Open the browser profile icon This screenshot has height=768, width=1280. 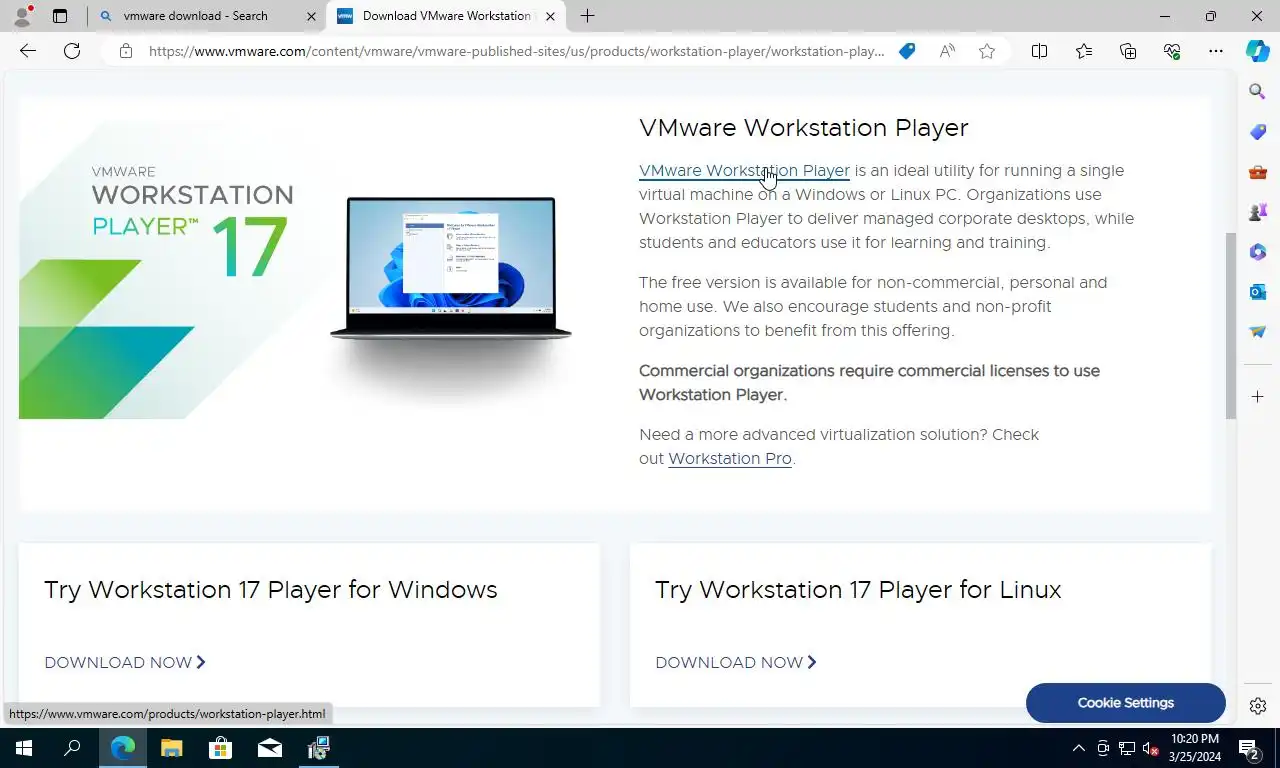22,16
